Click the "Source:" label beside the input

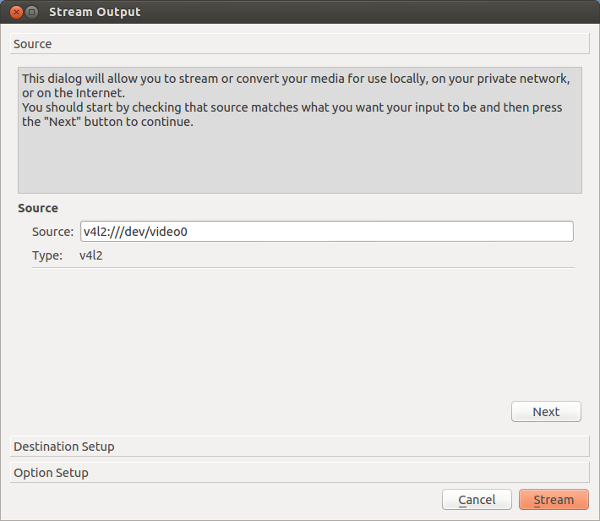[x=52, y=231]
